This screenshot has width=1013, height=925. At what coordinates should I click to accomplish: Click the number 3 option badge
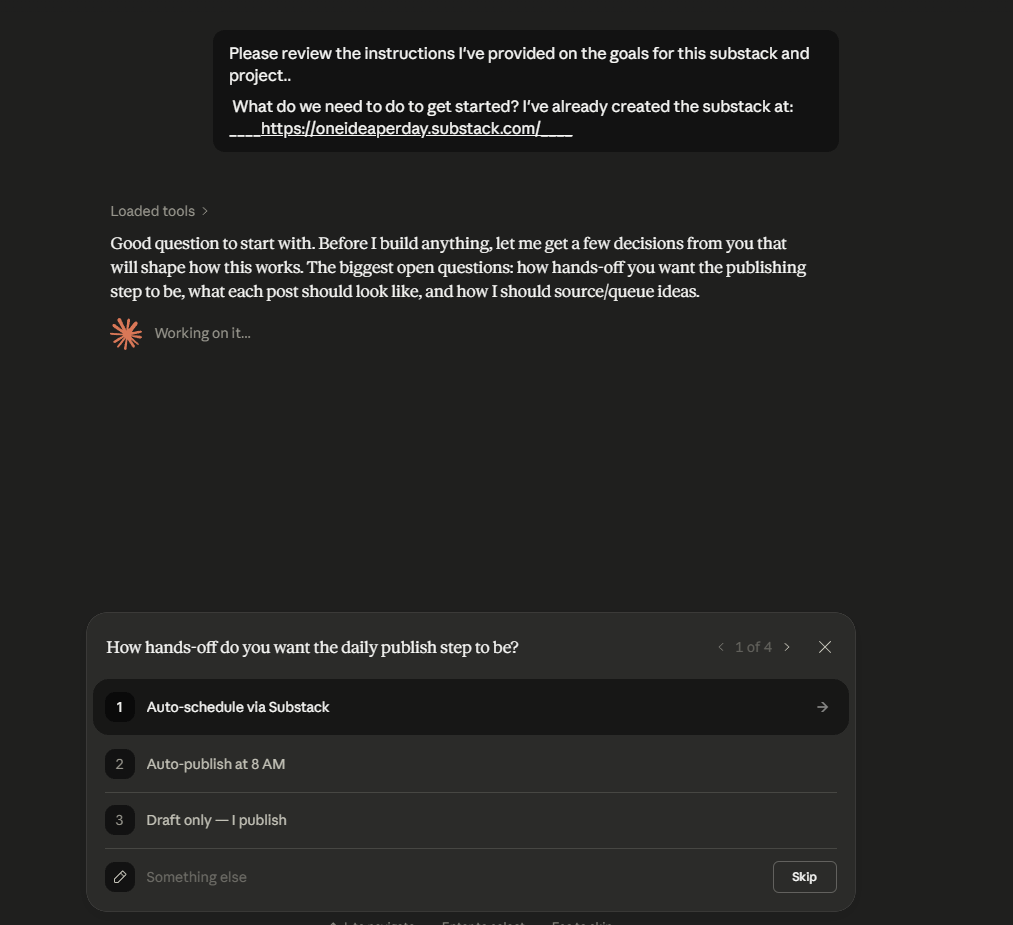[x=120, y=820]
